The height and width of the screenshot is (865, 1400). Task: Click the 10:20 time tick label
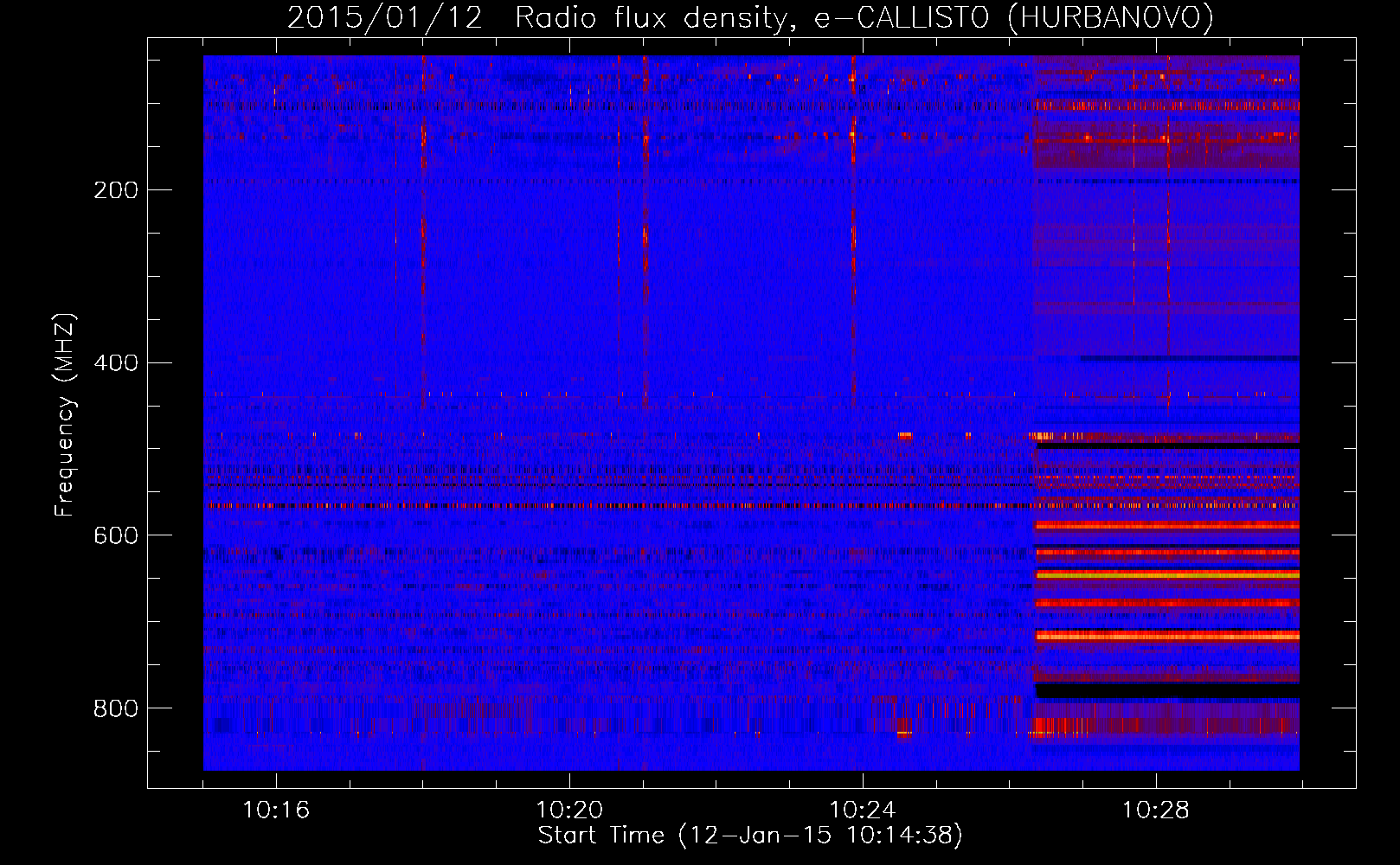pos(569,811)
